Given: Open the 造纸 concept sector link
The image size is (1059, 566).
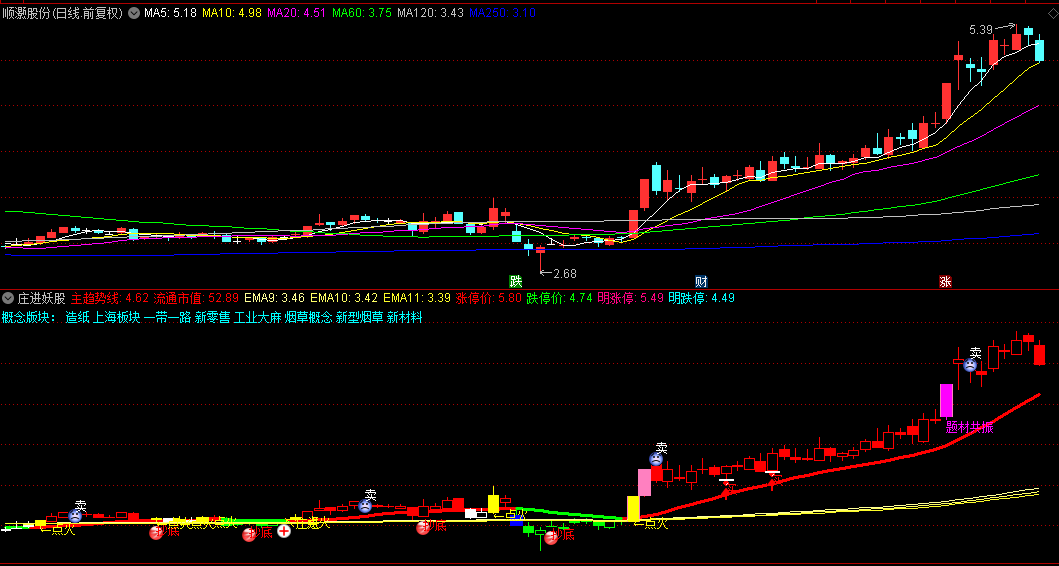Looking at the screenshot, I should click(77, 317).
